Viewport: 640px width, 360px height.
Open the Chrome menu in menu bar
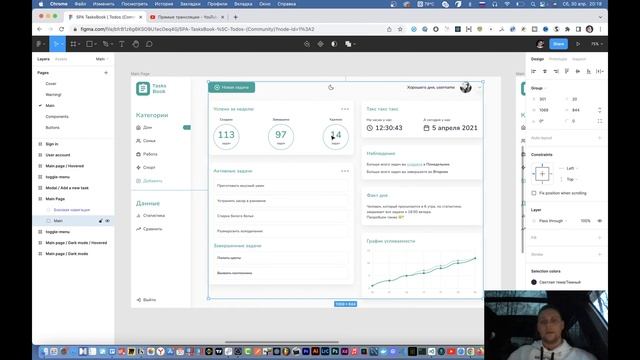pyautogui.click(x=58, y=4)
